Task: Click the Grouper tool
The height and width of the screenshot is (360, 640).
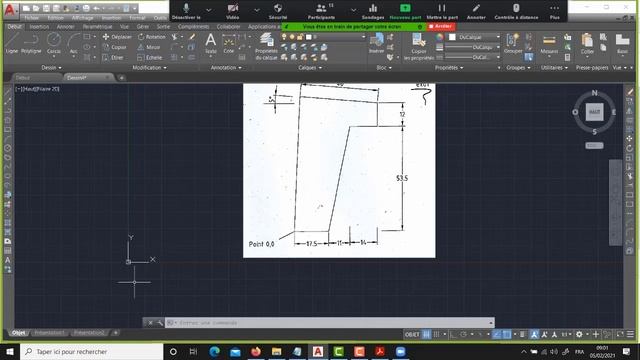Action: click(513, 44)
